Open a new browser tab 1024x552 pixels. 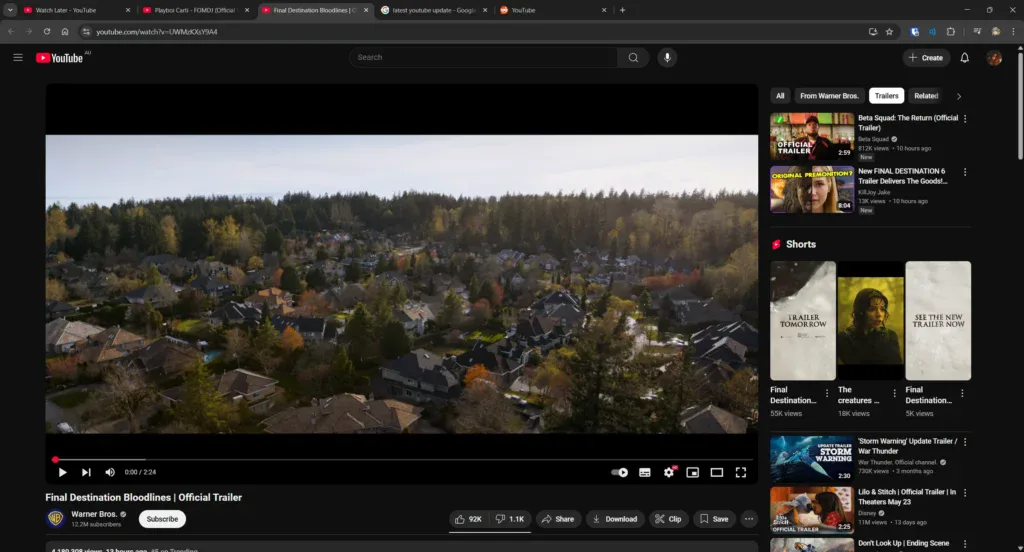(622, 10)
